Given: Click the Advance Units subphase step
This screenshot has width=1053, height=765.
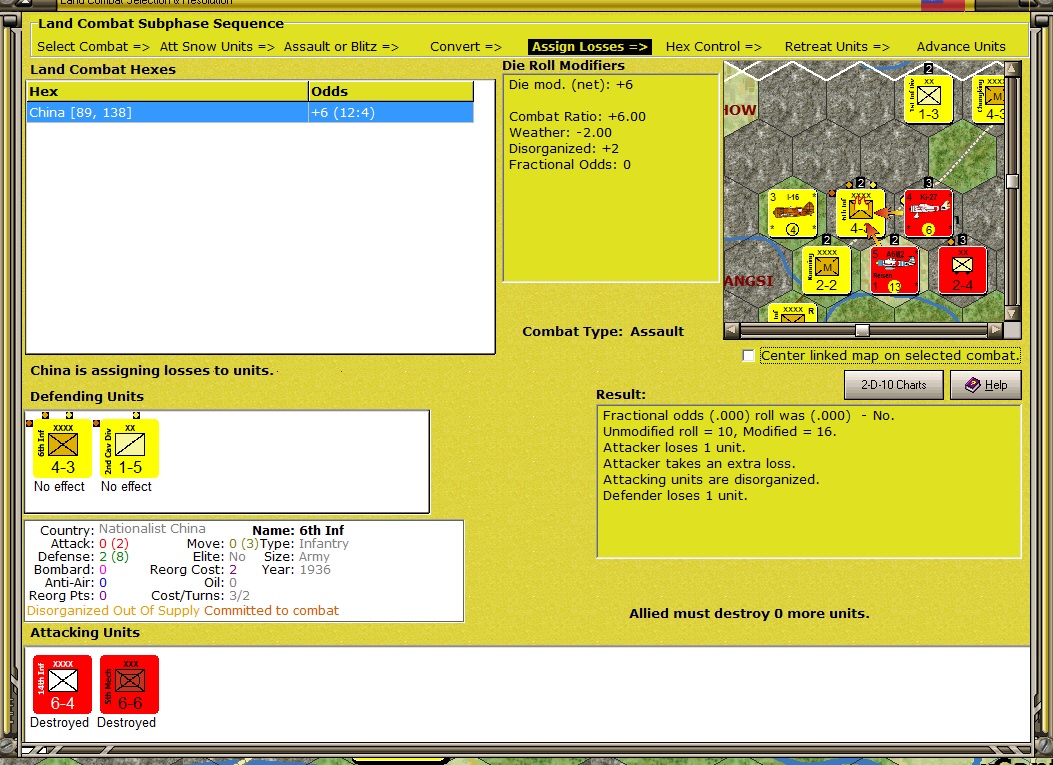Looking at the screenshot, I should pos(961,46).
